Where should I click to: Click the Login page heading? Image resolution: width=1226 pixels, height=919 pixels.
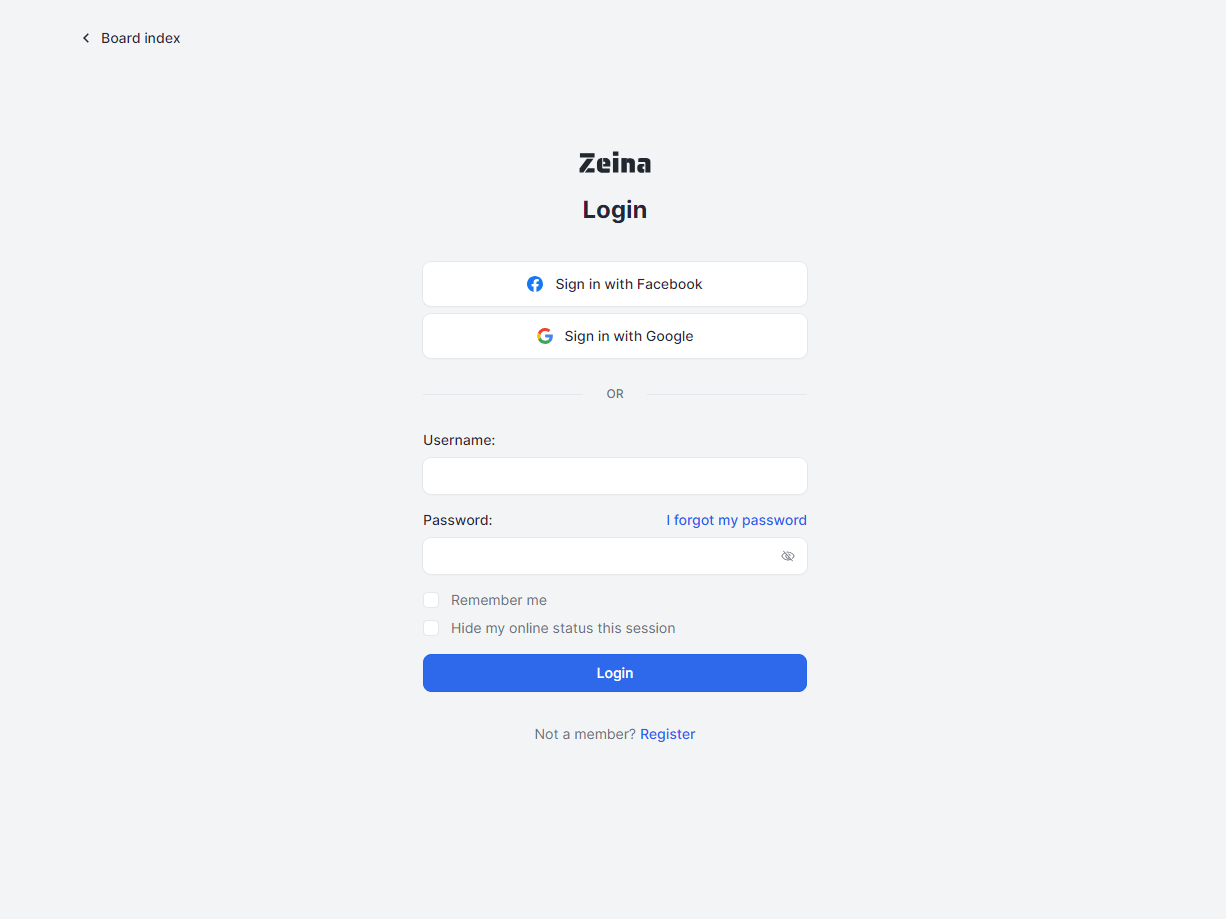click(614, 209)
